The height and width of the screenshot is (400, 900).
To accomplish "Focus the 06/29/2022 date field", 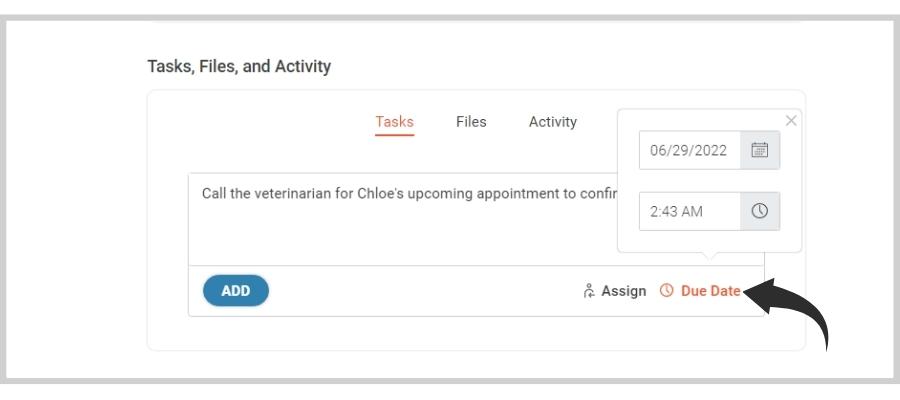I will pyautogui.click(x=689, y=150).
